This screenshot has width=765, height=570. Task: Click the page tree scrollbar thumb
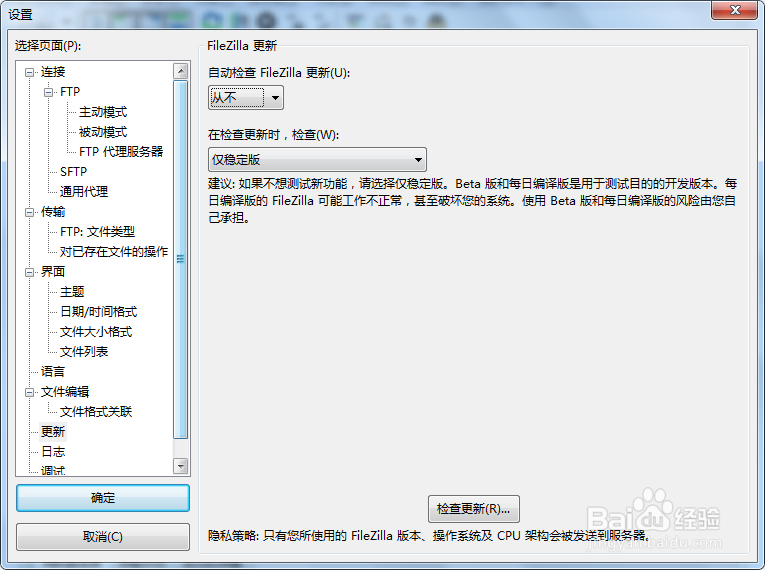(181, 260)
